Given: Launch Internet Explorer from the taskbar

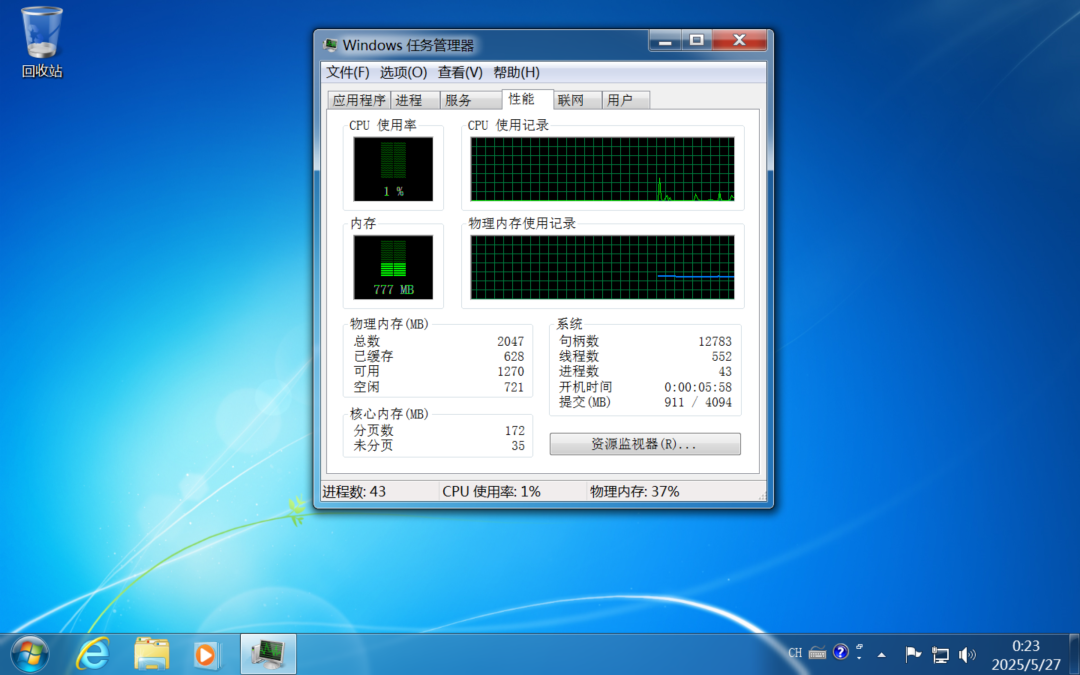Looking at the screenshot, I should (93, 654).
